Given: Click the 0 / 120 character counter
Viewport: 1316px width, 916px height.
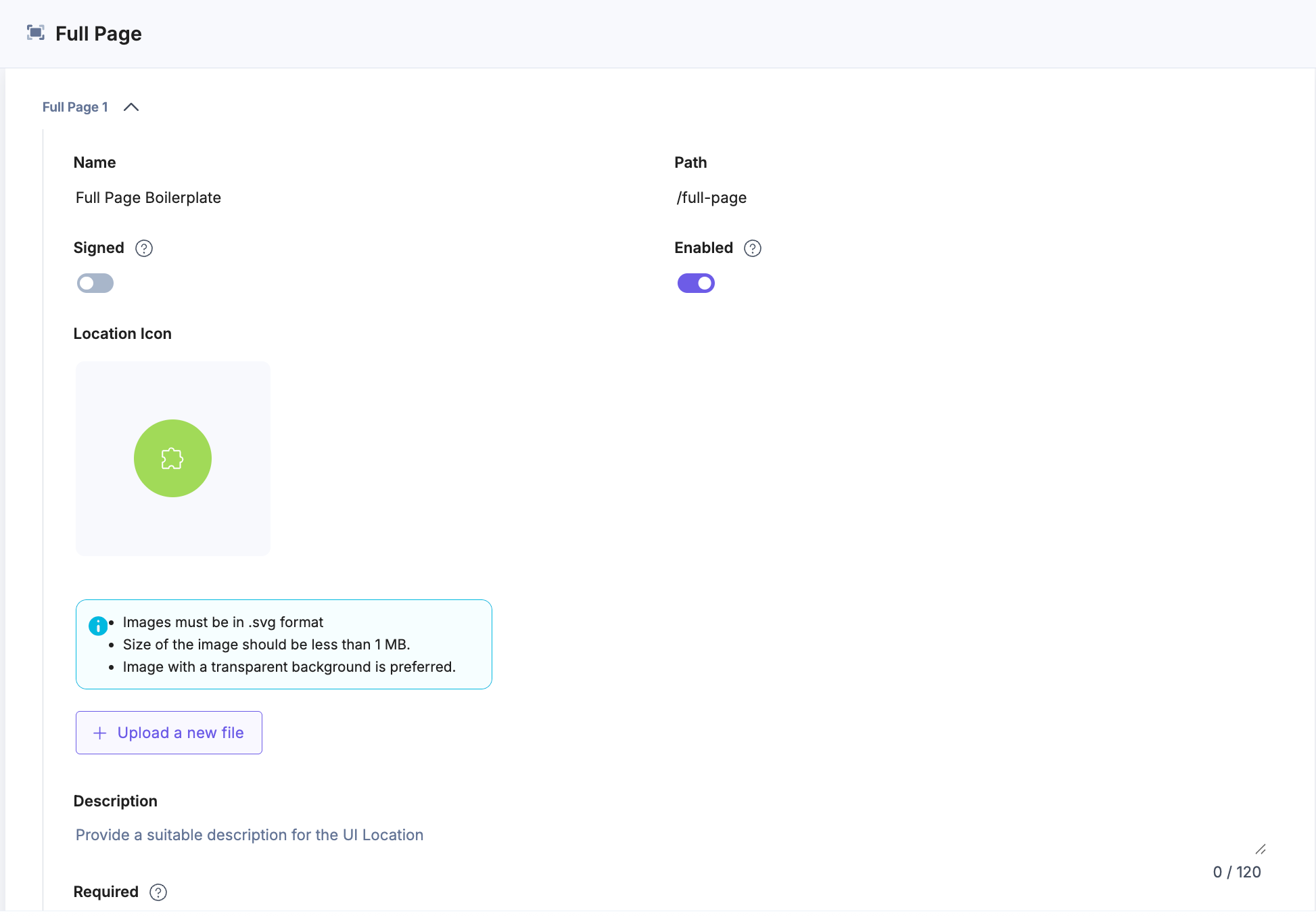Looking at the screenshot, I should pyautogui.click(x=1236, y=872).
